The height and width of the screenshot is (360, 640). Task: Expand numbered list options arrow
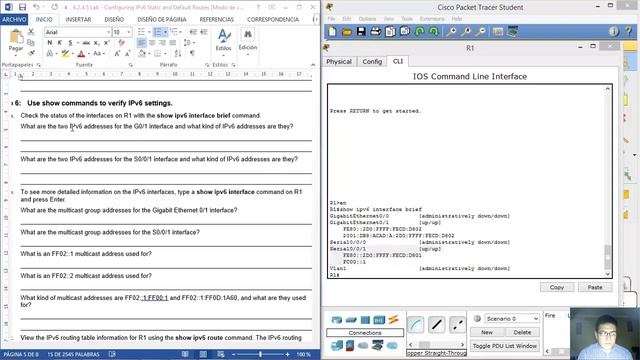(x=165, y=32)
